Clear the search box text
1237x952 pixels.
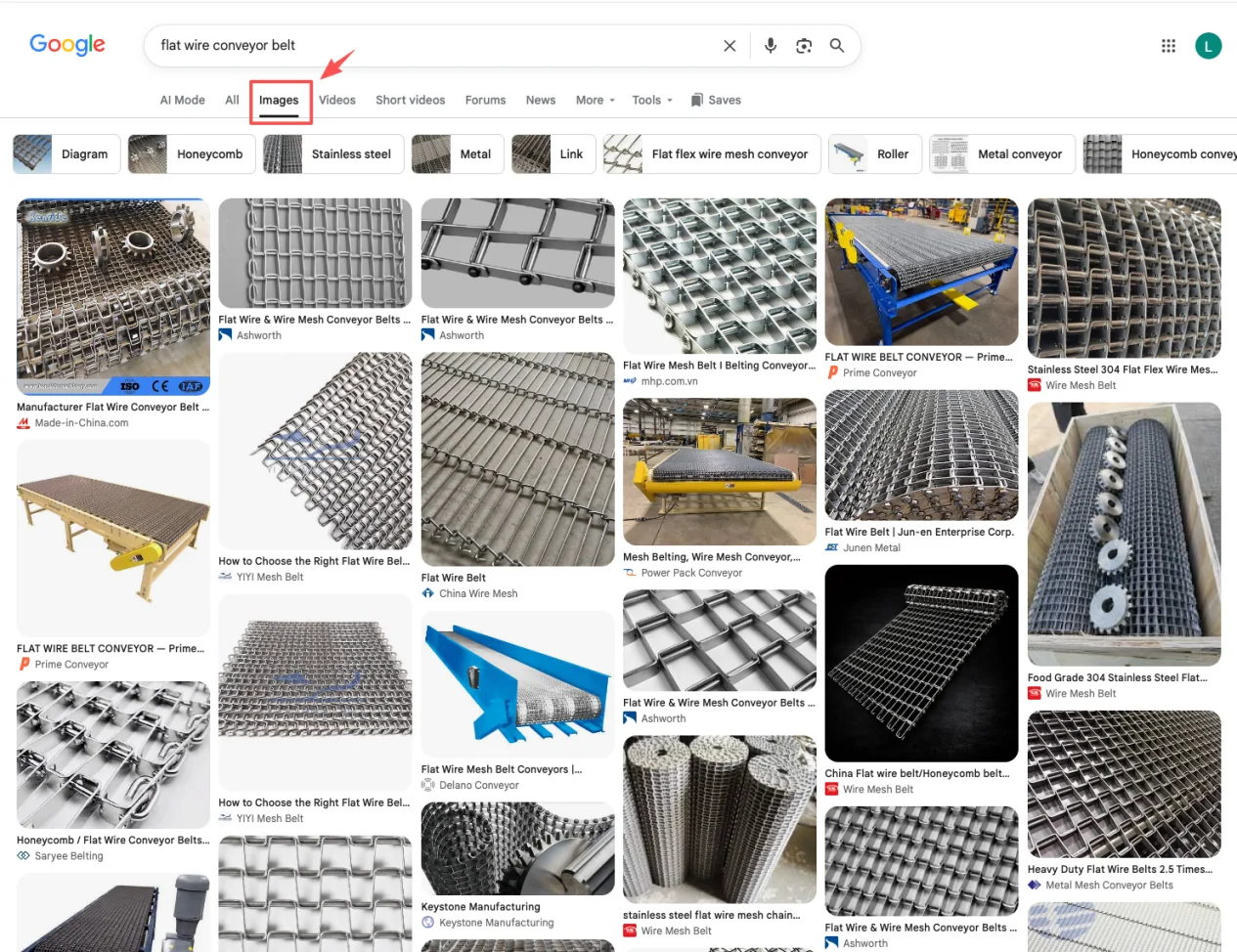click(x=729, y=46)
